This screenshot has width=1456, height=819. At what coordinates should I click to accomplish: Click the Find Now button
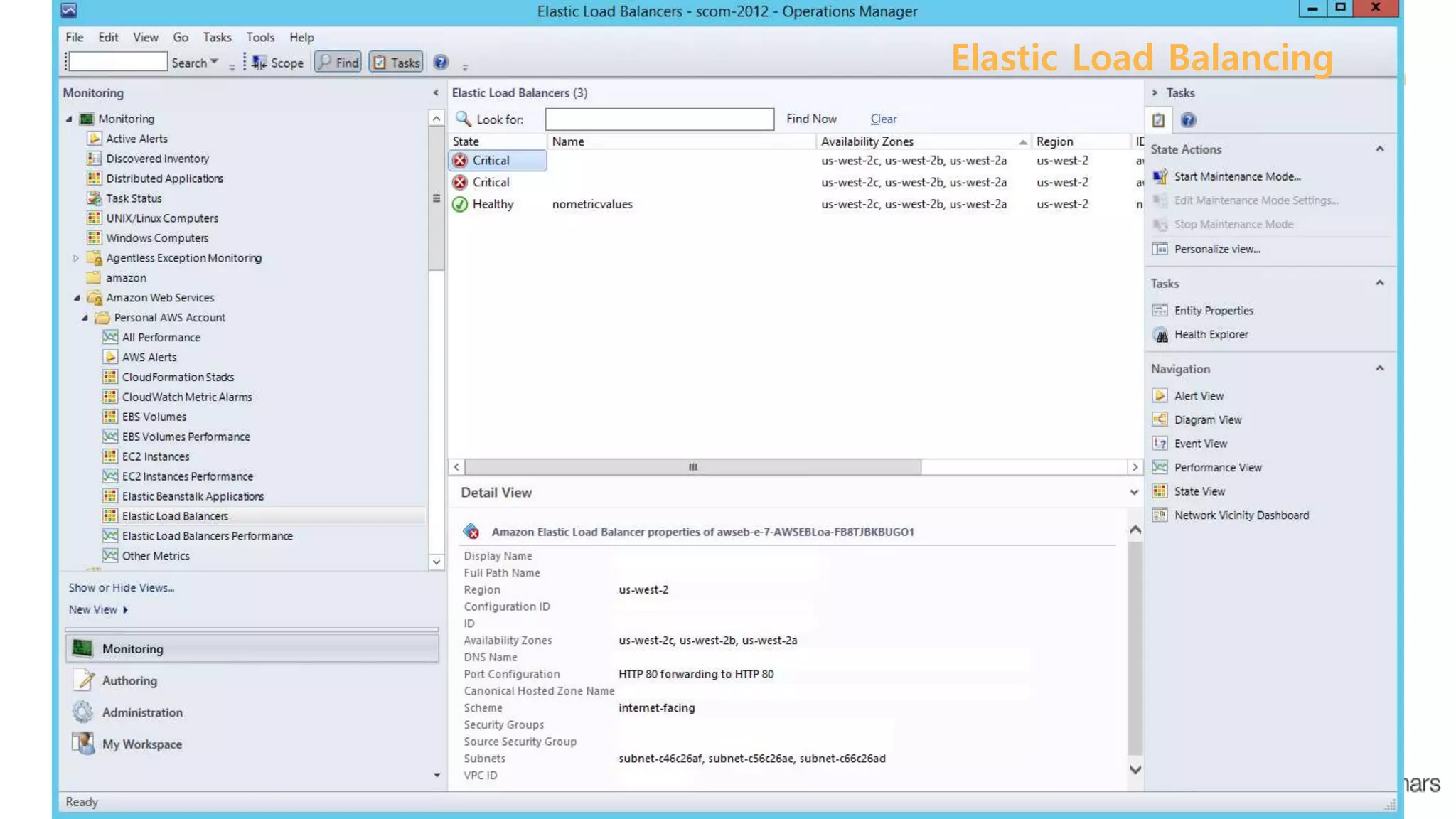[x=811, y=119]
